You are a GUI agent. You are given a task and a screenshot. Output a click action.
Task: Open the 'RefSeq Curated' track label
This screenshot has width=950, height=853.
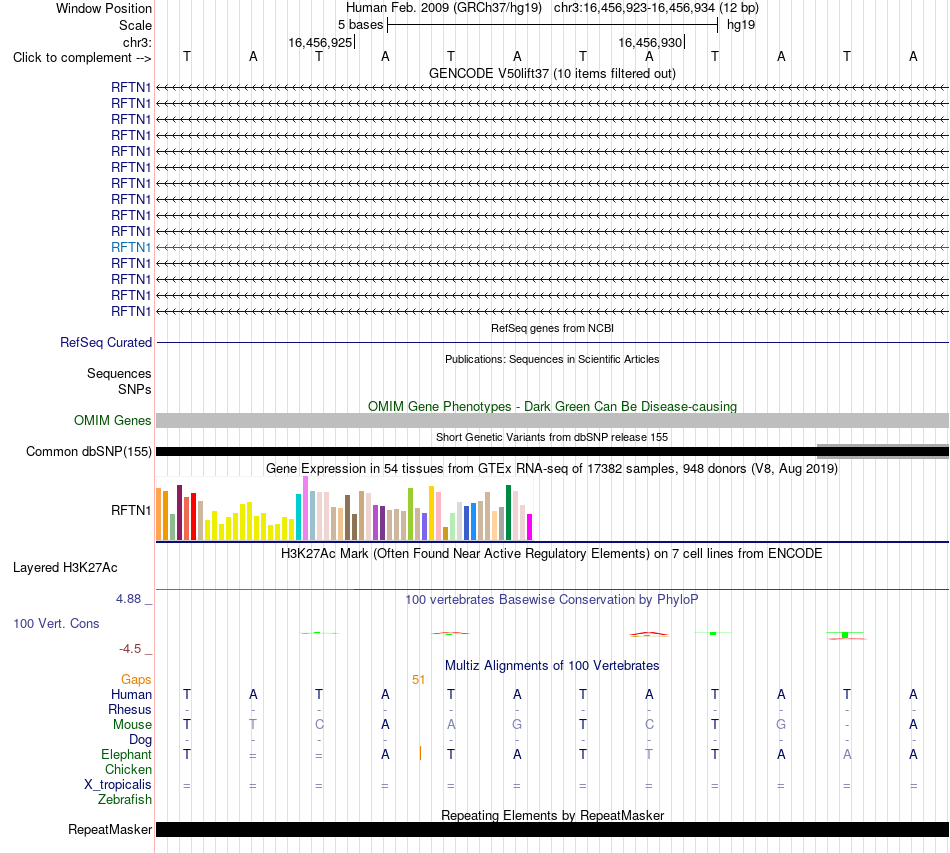tap(106, 342)
